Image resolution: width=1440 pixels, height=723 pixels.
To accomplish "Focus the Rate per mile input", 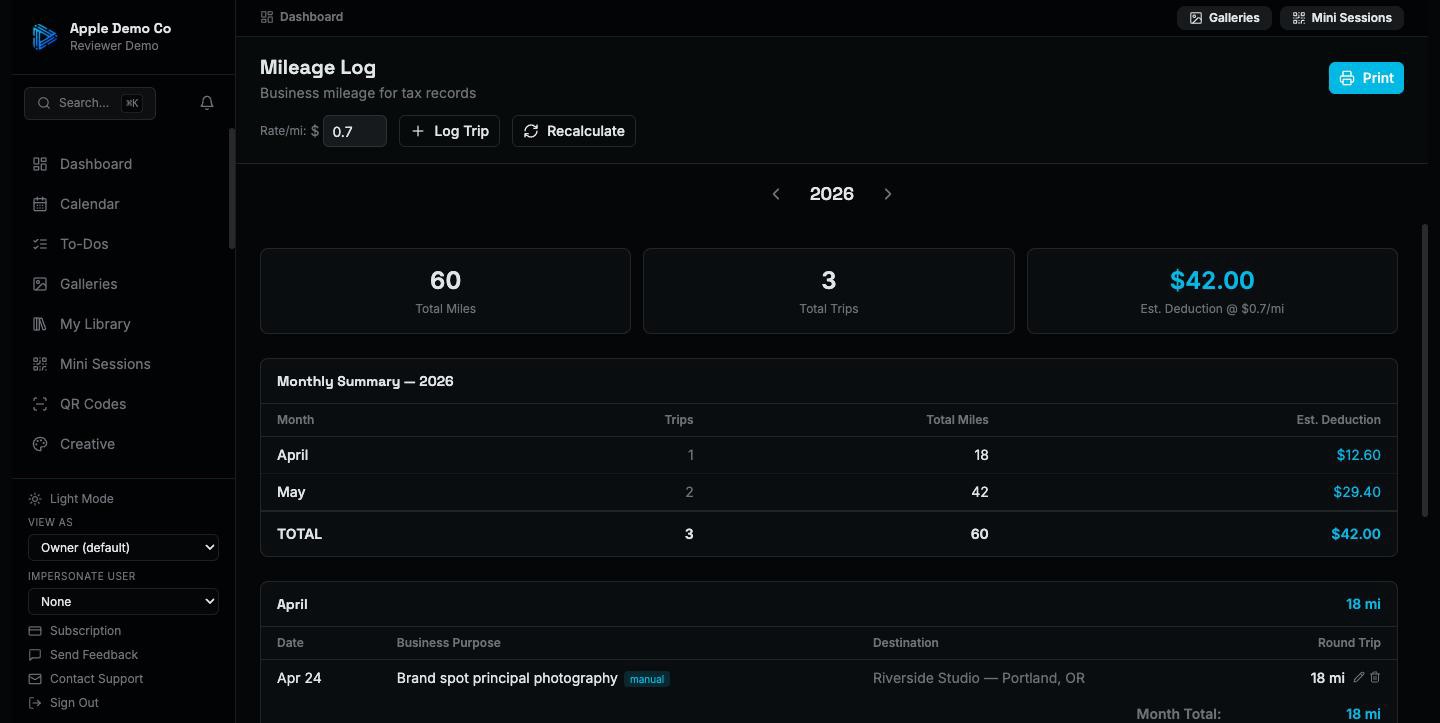I will 355,131.
